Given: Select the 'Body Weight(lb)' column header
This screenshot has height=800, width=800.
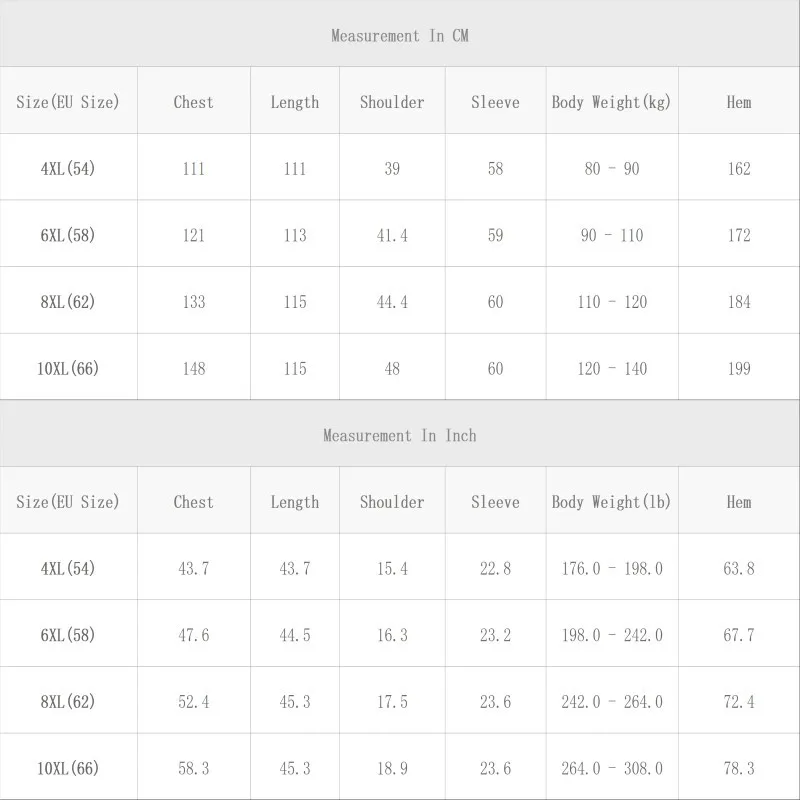Looking at the screenshot, I should 611,502.
